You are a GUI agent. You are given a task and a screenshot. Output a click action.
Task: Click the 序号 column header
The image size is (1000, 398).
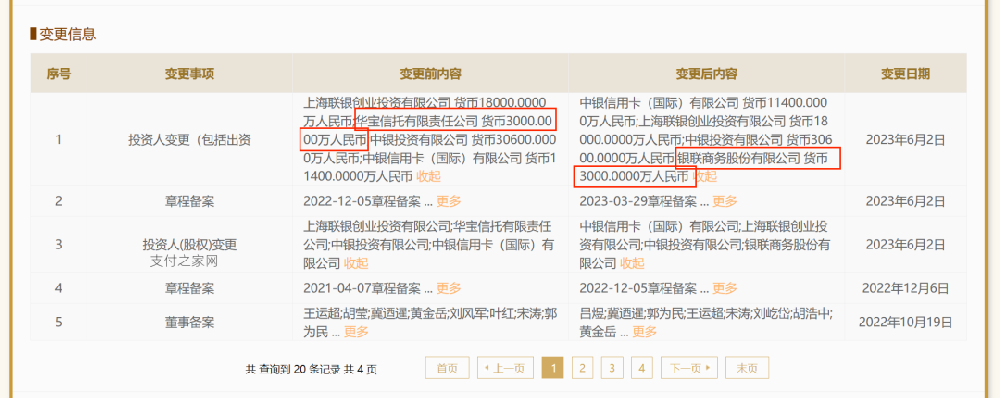coord(59,74)
